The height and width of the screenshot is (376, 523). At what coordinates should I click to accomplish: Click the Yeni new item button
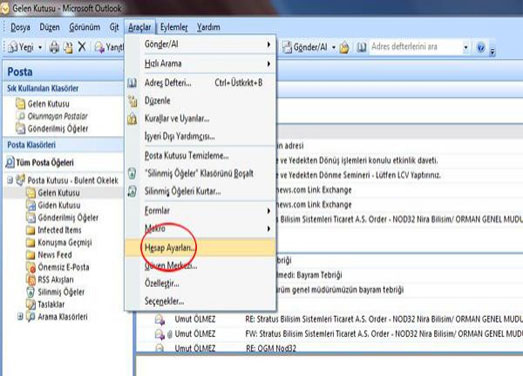[21, 47]
